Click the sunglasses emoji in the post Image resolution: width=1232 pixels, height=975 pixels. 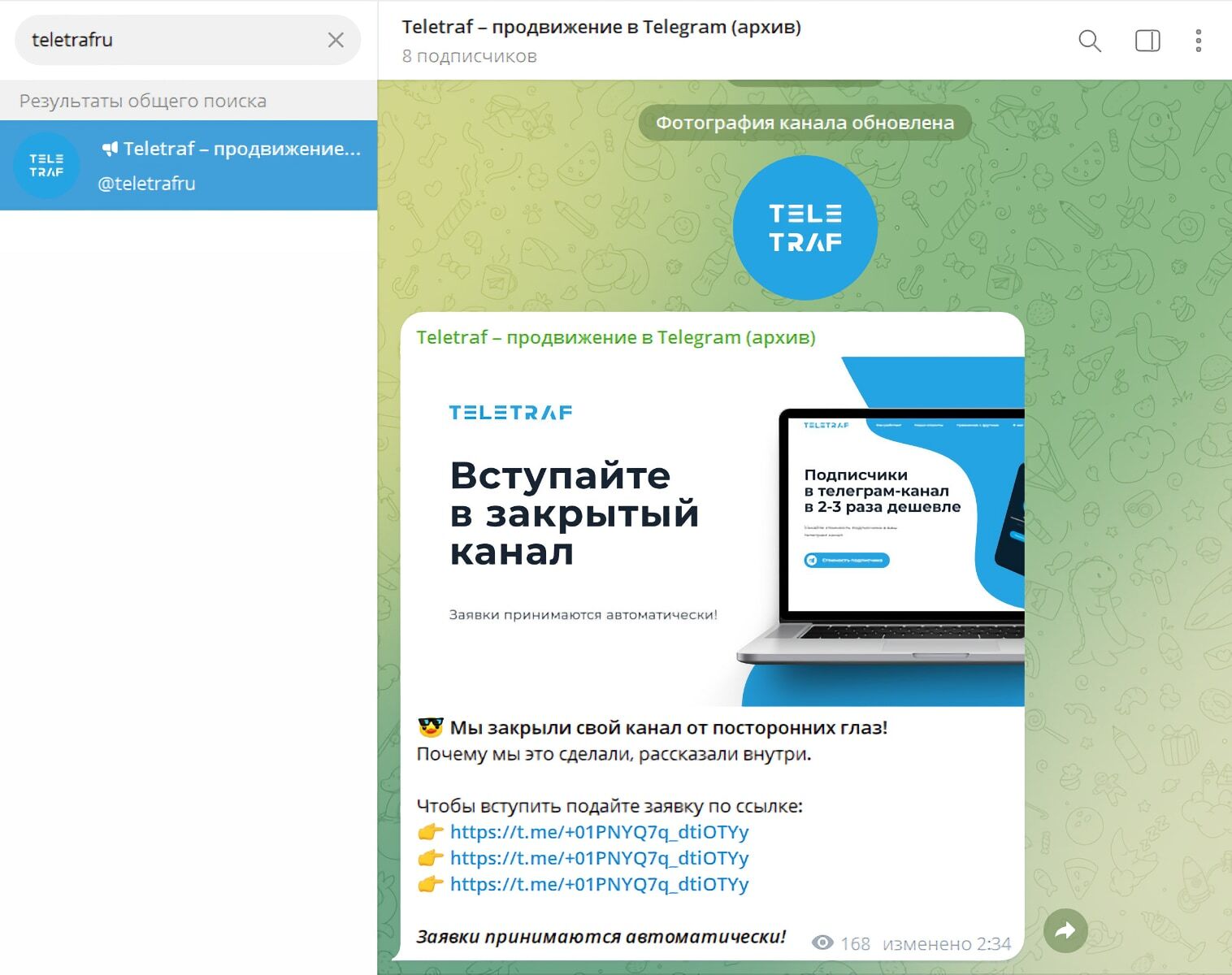coord(431,727)
